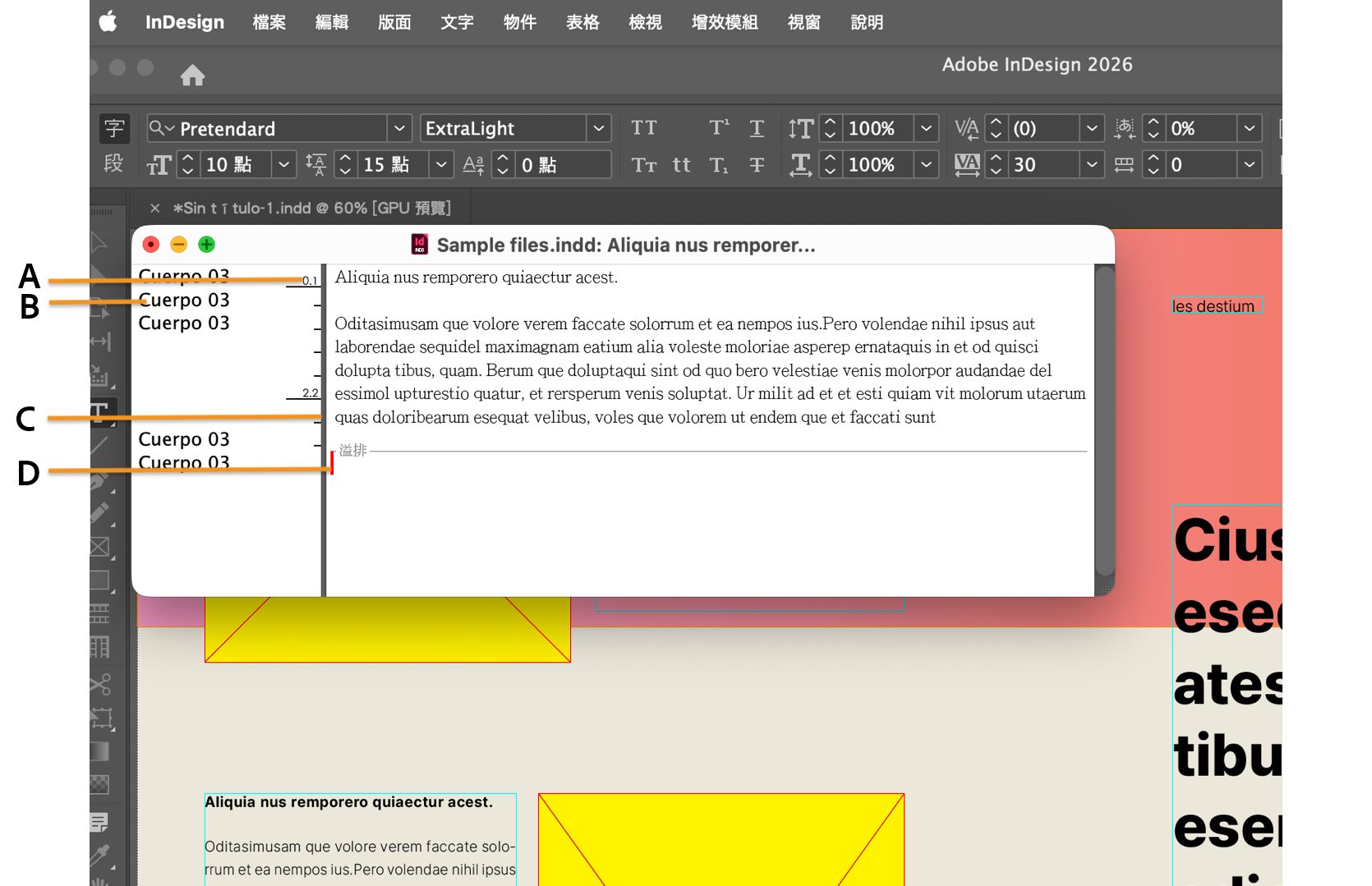Click the baseline shift 0 點 field

(x=563, y=165)
